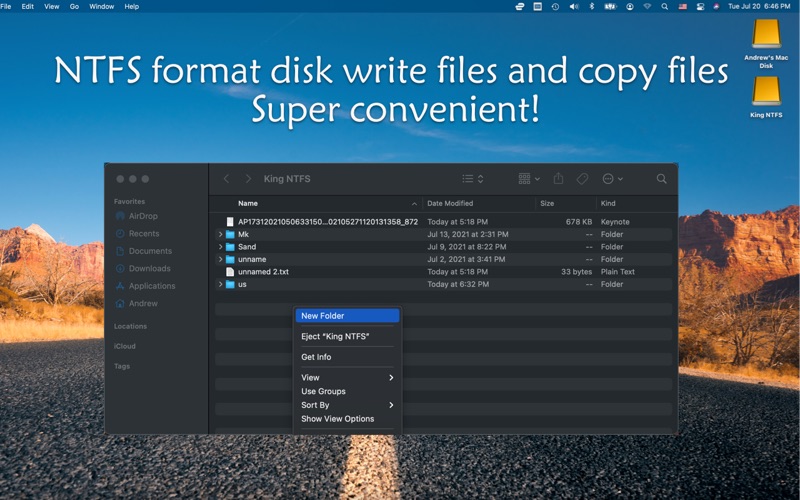Click the Locations sidebar section heading
Screen dimensions: 800x500
coord(130,326)
